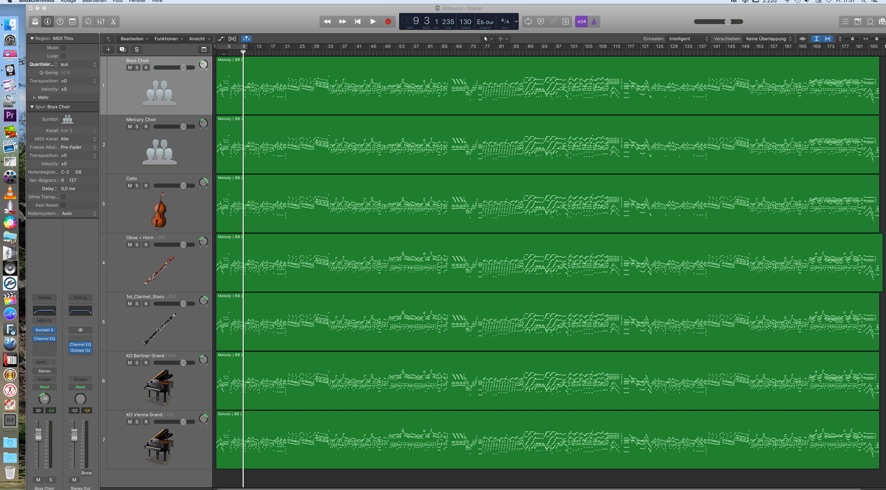
Task: Start recording with red Record button
Action: pyautogui.click(x=388, y=21)
